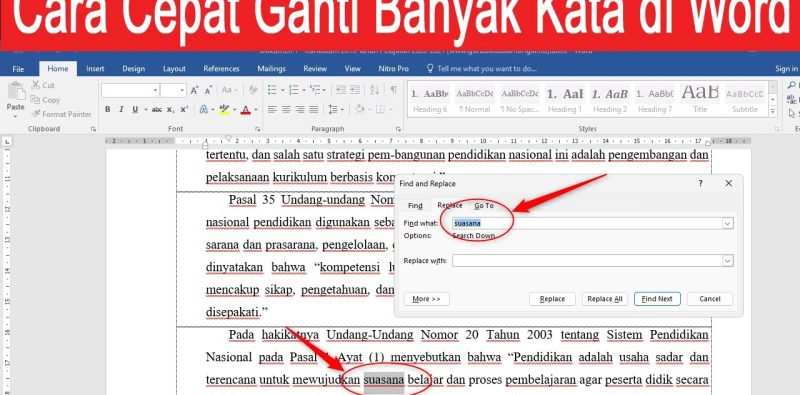This screenshot has height=395, width=800.
Task: Pick the text highlight color button
Action: (223, 109)
